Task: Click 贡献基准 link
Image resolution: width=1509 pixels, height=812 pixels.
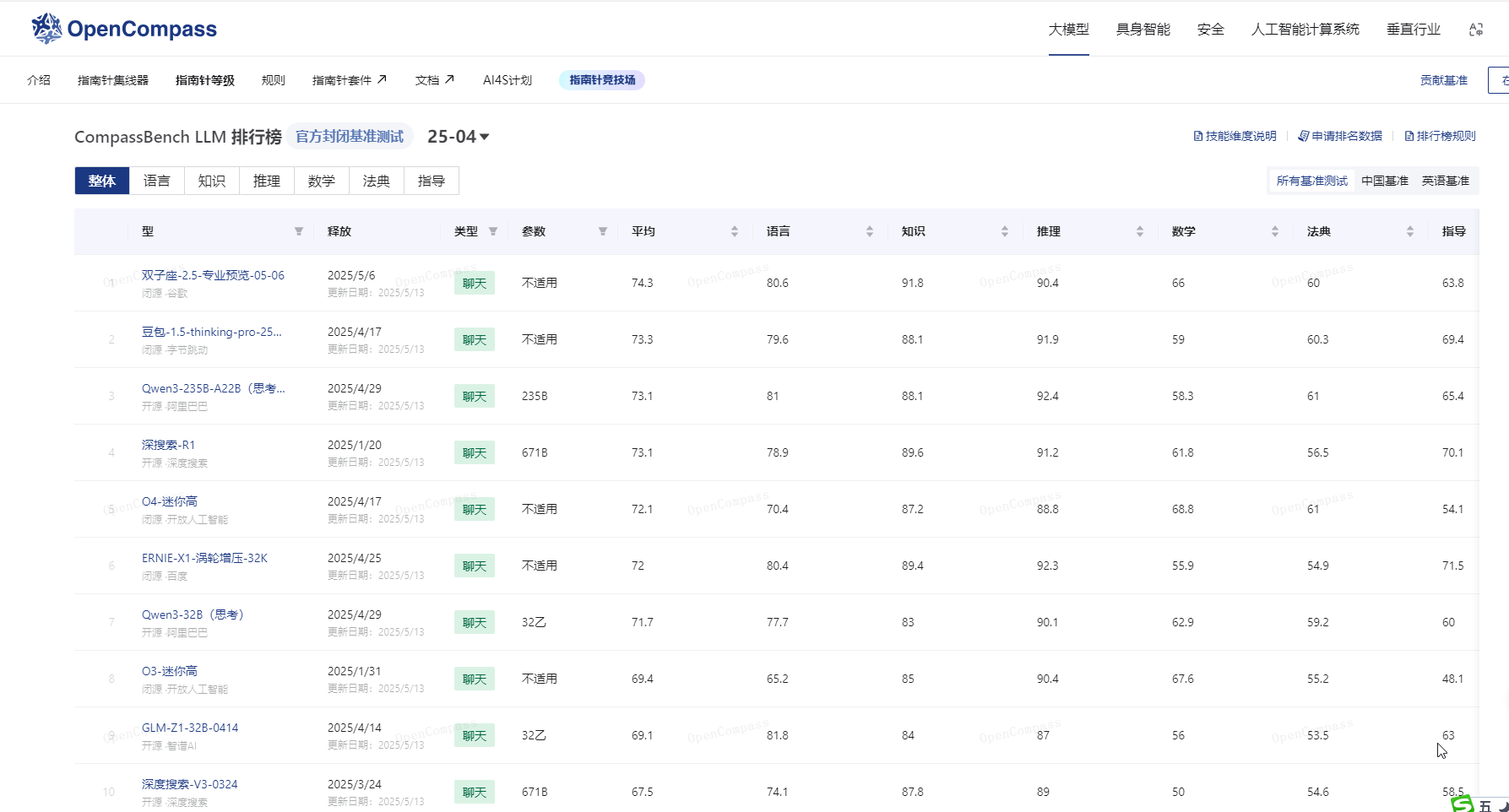Action: [x=1444, y=80]
